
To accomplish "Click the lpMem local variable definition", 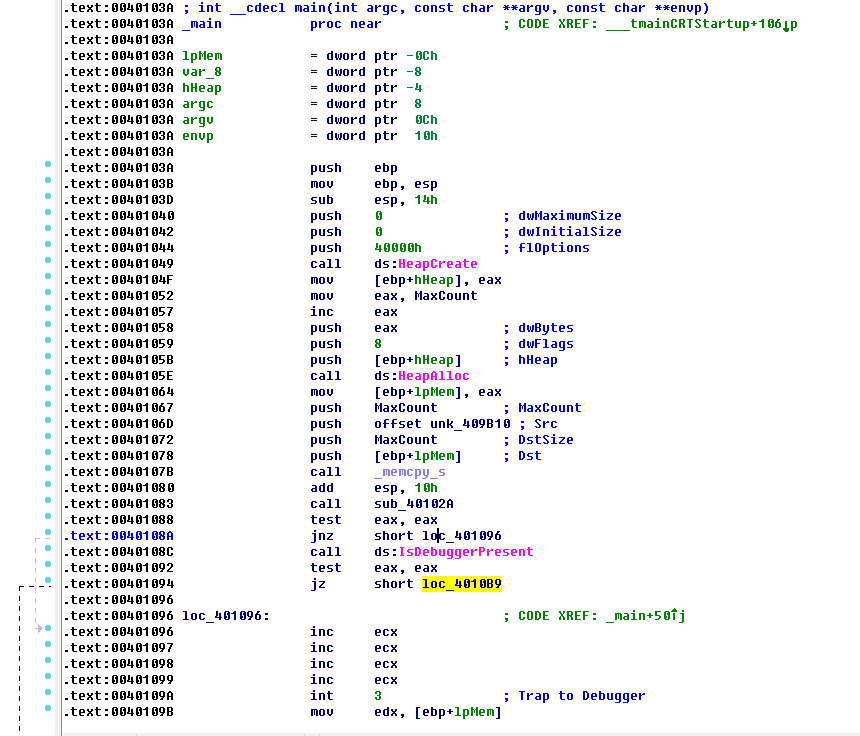I will coord(202,56).
